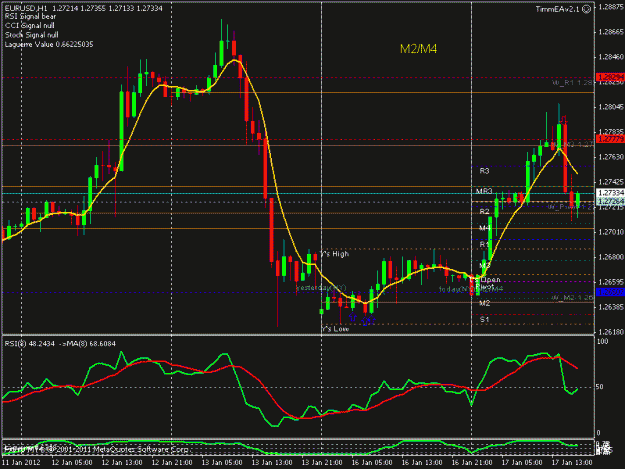Select the "Y's Low" label
This screenshot has width=625, height=469.
point(335,329)
